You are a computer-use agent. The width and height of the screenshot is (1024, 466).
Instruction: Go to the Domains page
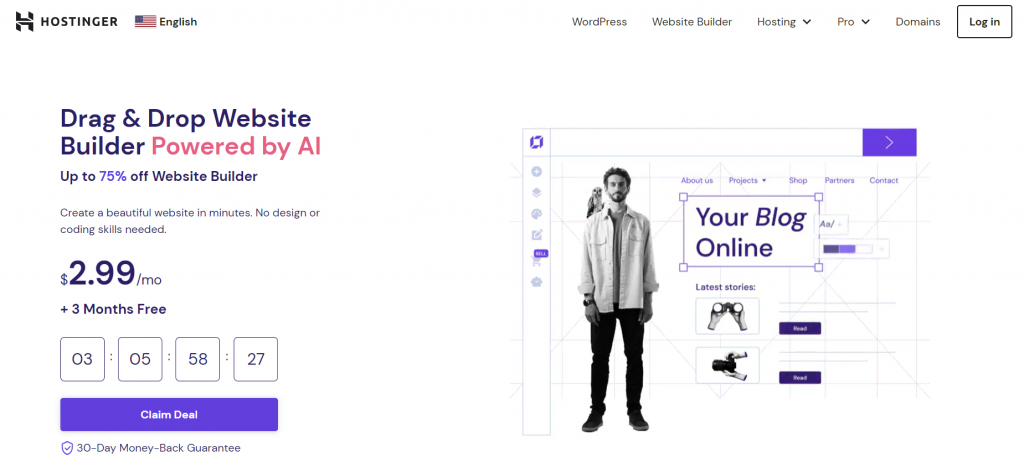coord(918,22)
